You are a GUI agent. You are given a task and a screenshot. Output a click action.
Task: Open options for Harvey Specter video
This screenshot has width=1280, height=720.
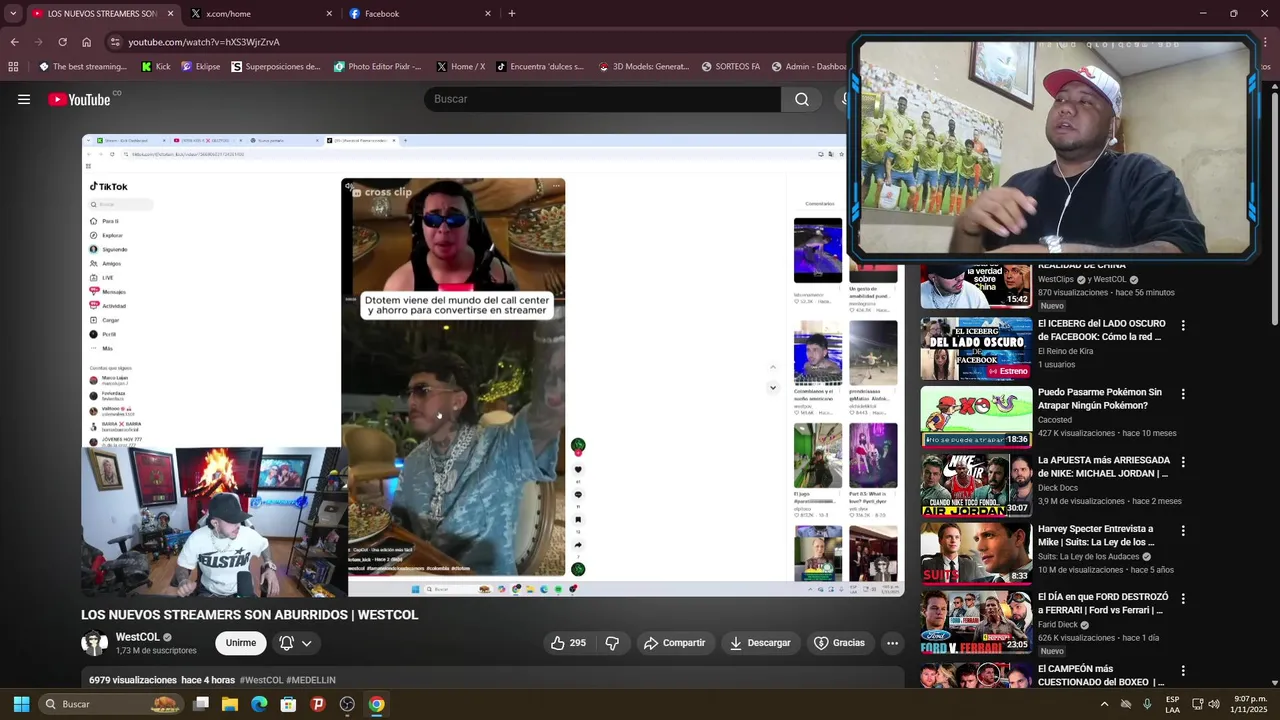pos(1183,530)
